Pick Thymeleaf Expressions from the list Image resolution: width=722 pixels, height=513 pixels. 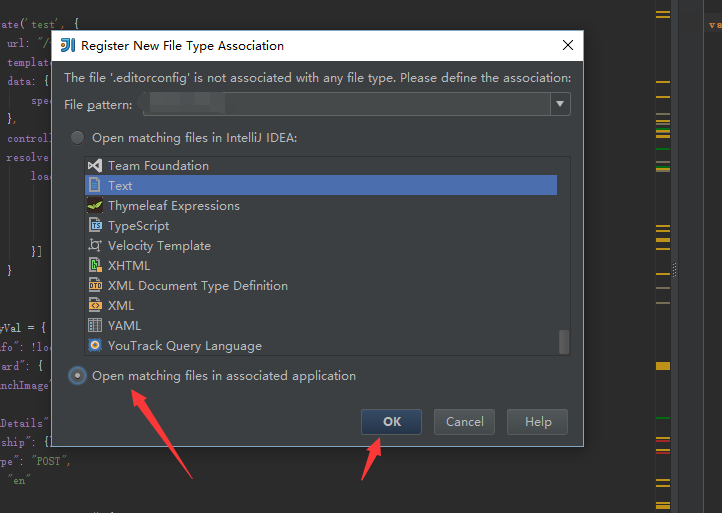(x=321, y=205)
